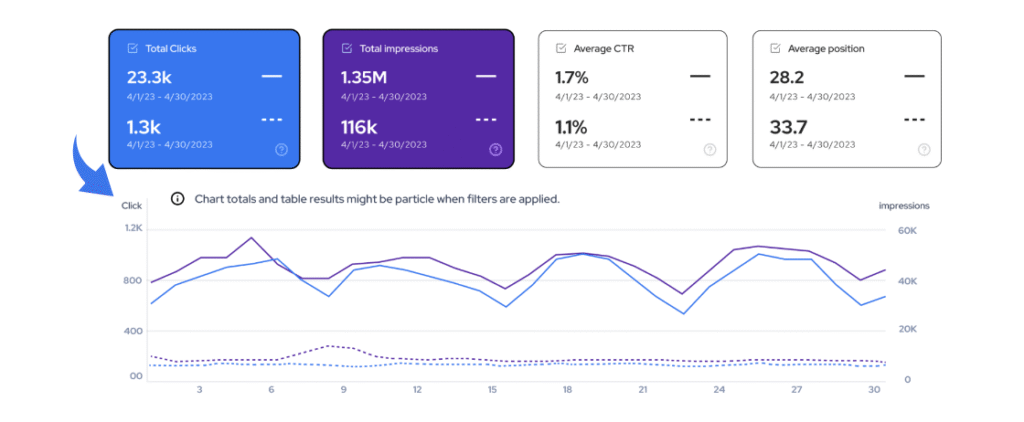This screenshot has height=422, width=1024.
Task: Click the date range under 1.1%
Action: [x=598, y=144]
